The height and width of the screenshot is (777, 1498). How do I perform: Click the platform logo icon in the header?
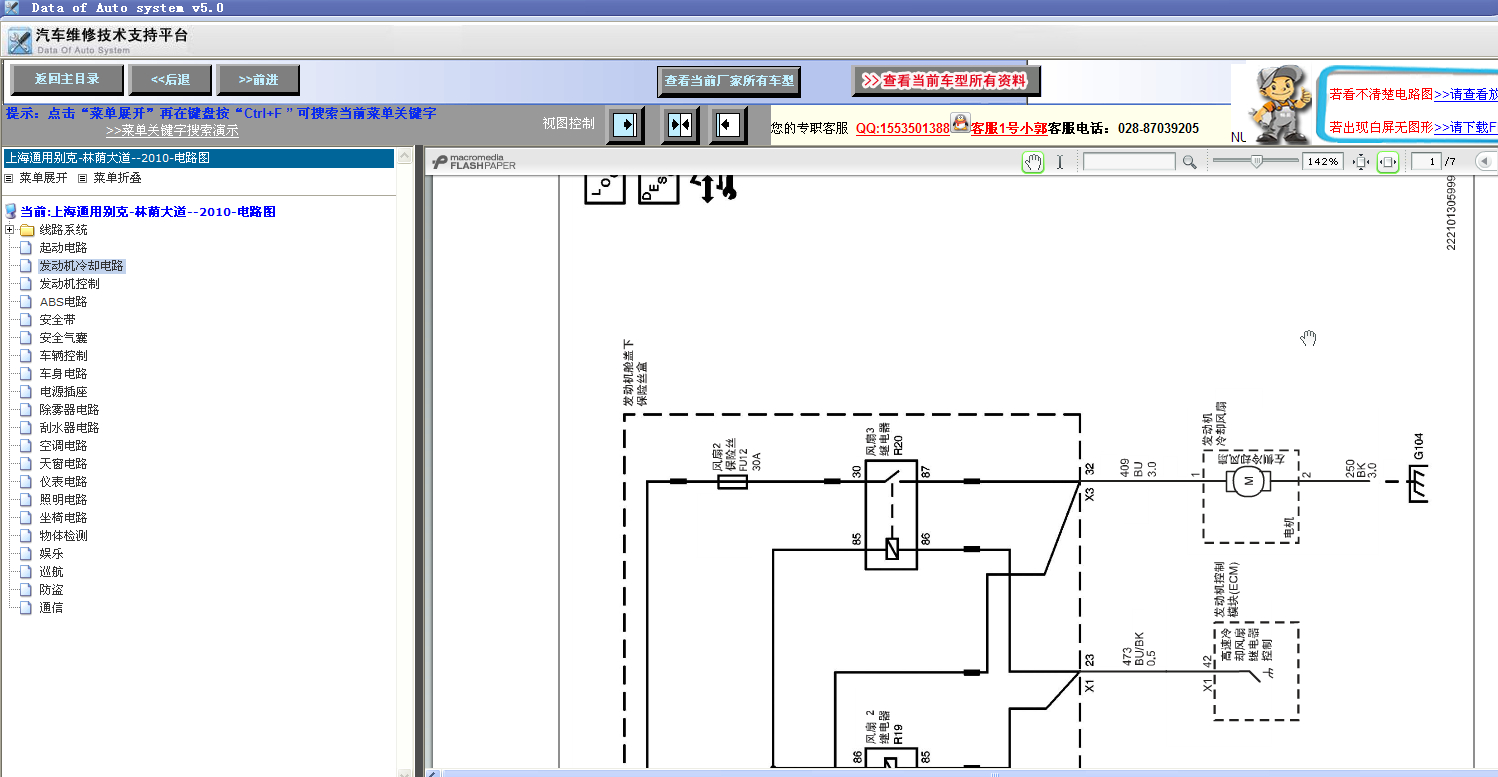pyautogui.click(x=20, y=41)
